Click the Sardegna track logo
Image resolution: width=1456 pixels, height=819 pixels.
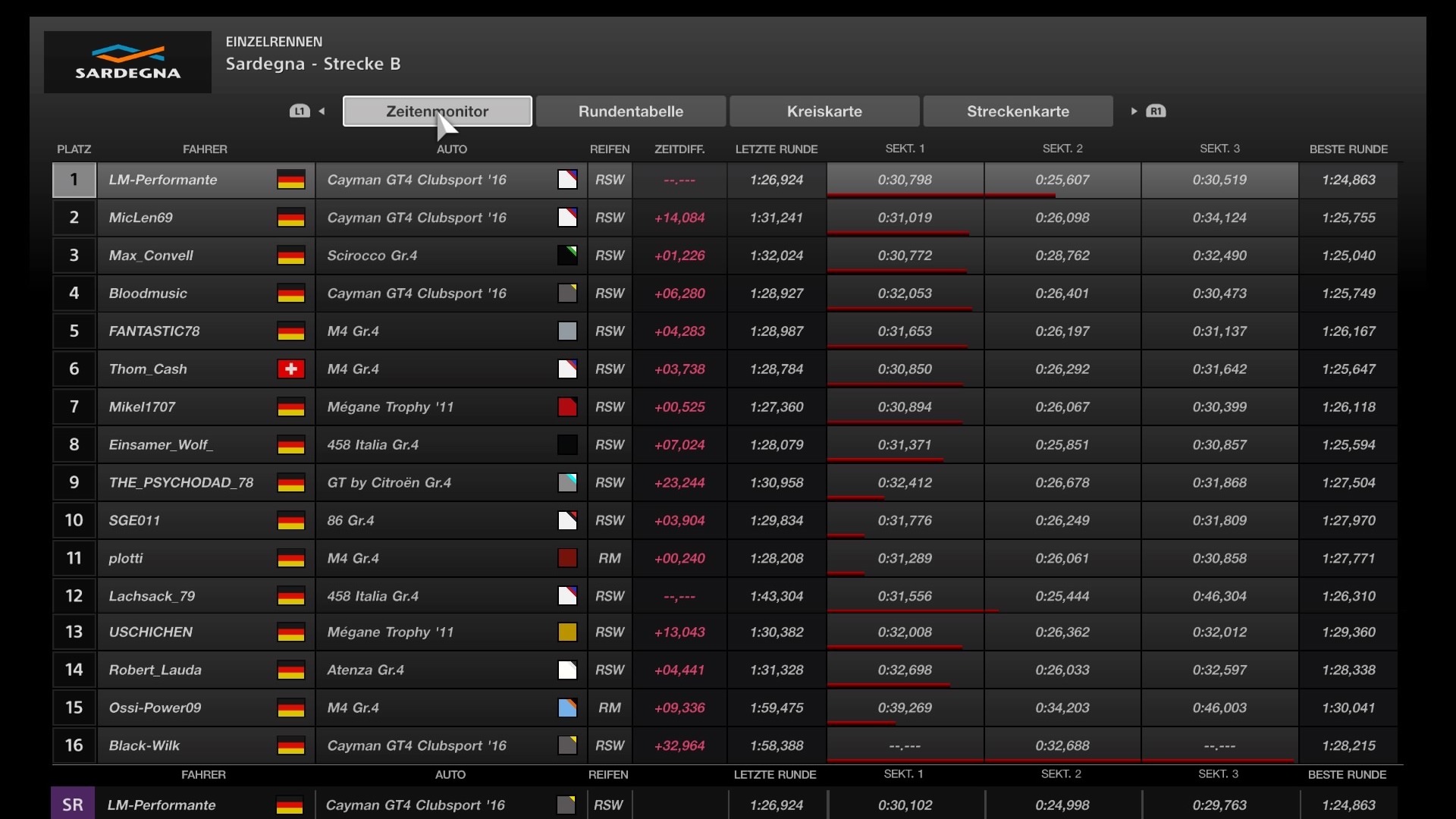[127, 62]
